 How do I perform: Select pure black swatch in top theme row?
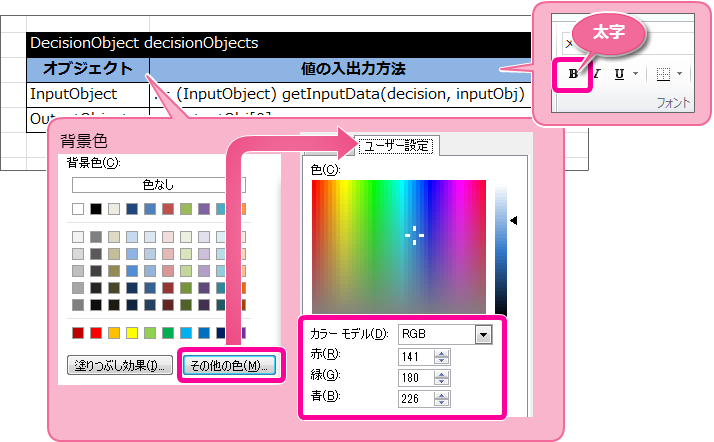point(96,209)
